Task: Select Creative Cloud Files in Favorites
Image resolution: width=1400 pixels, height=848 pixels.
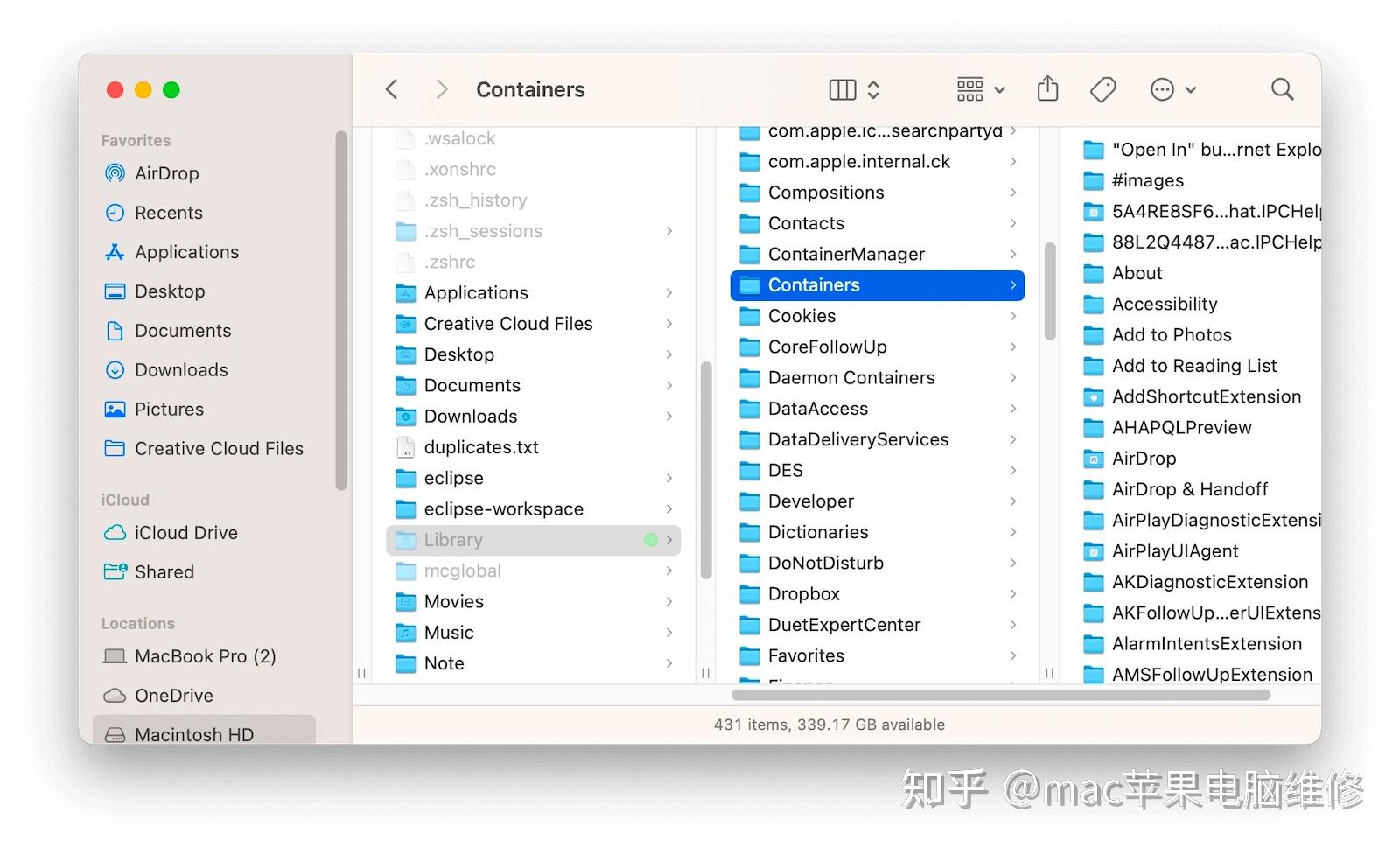Action: point(218,448)
